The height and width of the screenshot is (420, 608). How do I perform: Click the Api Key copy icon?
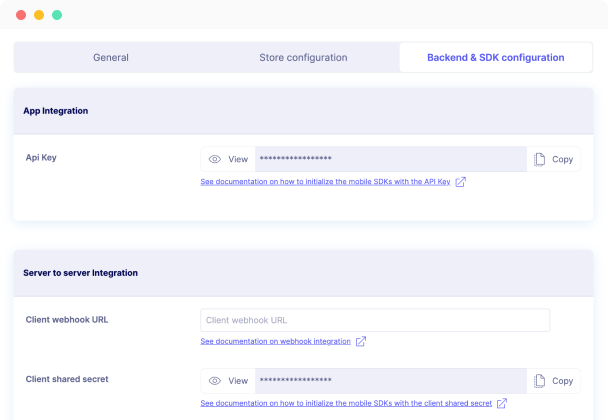point(539,159)
